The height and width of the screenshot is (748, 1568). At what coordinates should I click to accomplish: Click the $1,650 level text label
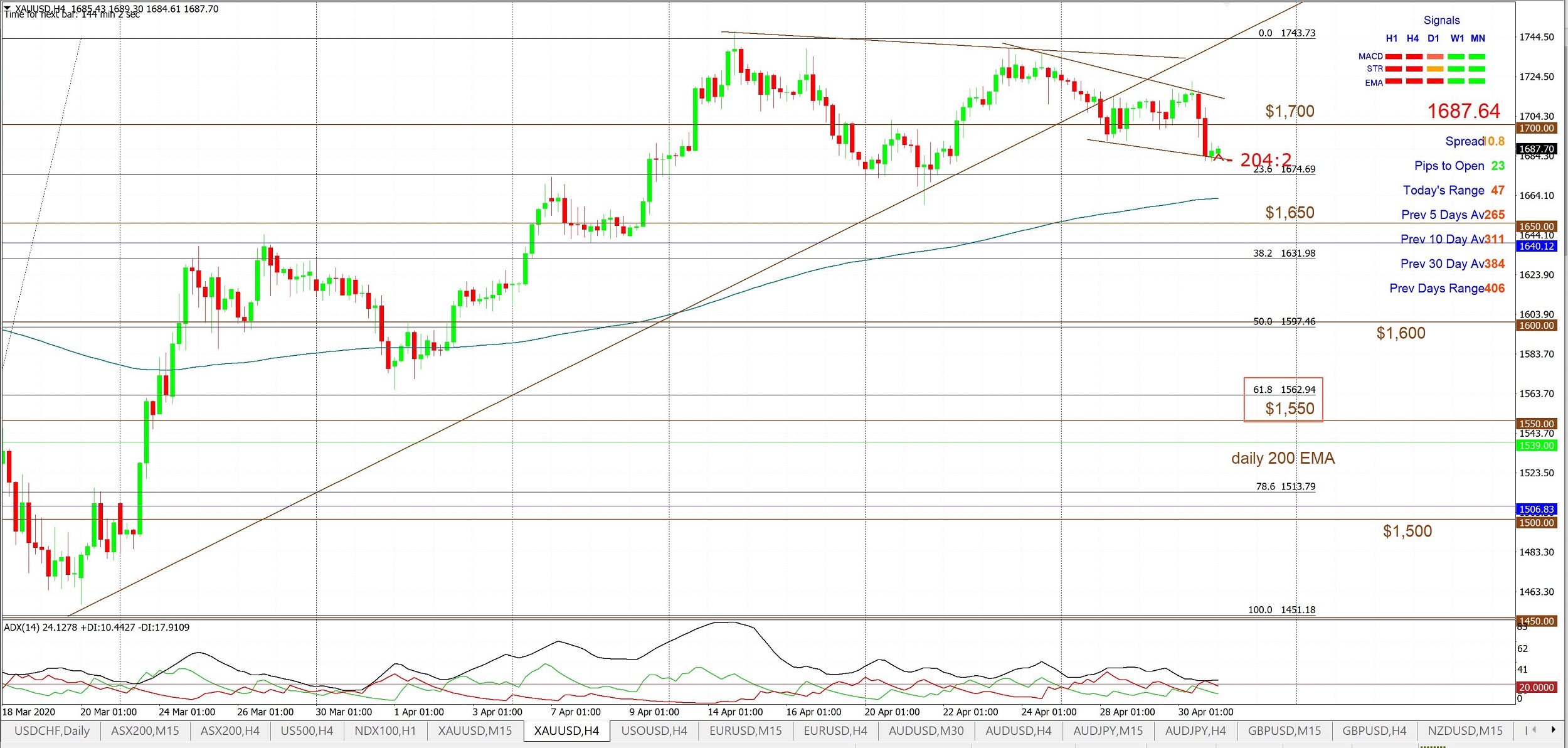[1290, 213]
